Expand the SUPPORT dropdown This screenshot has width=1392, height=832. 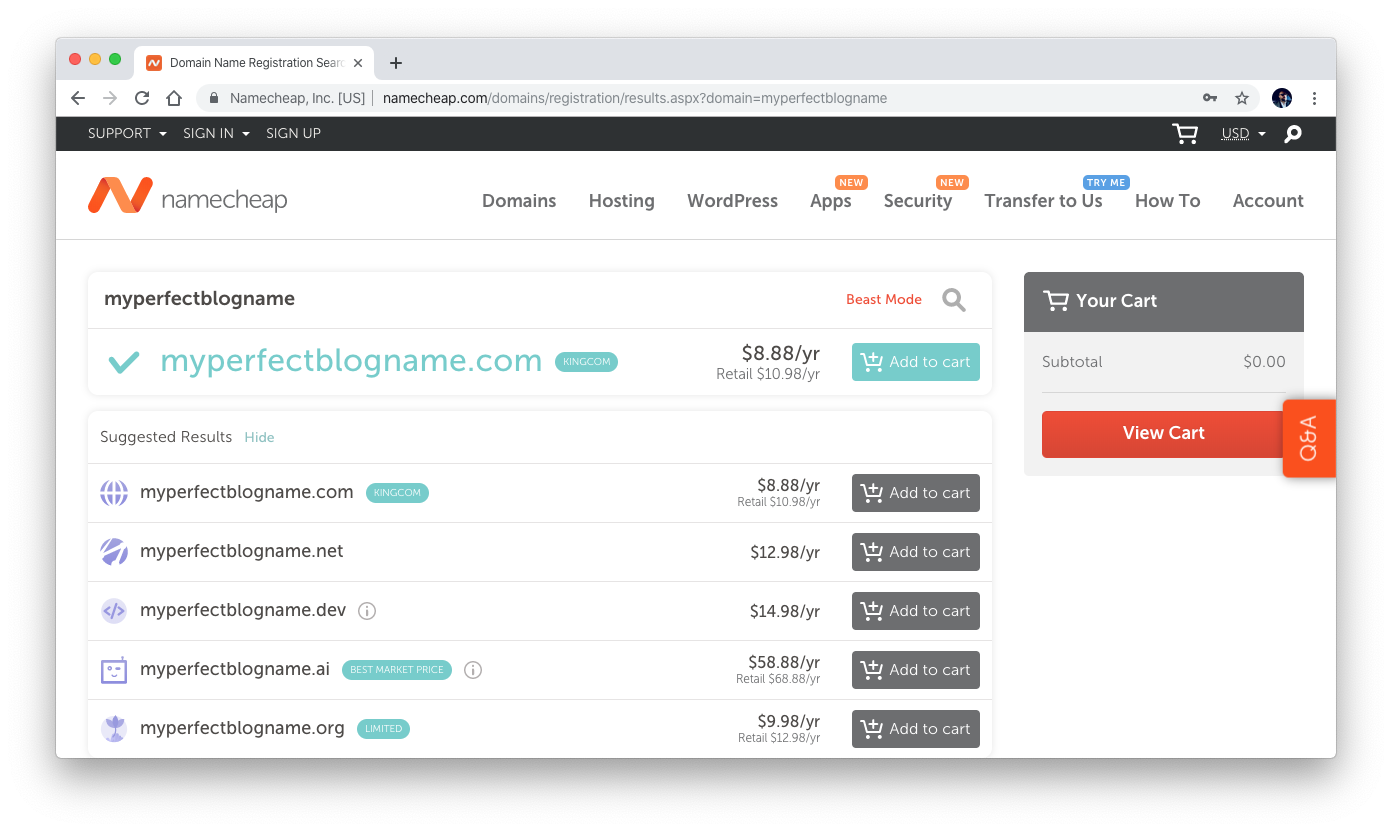127,134
